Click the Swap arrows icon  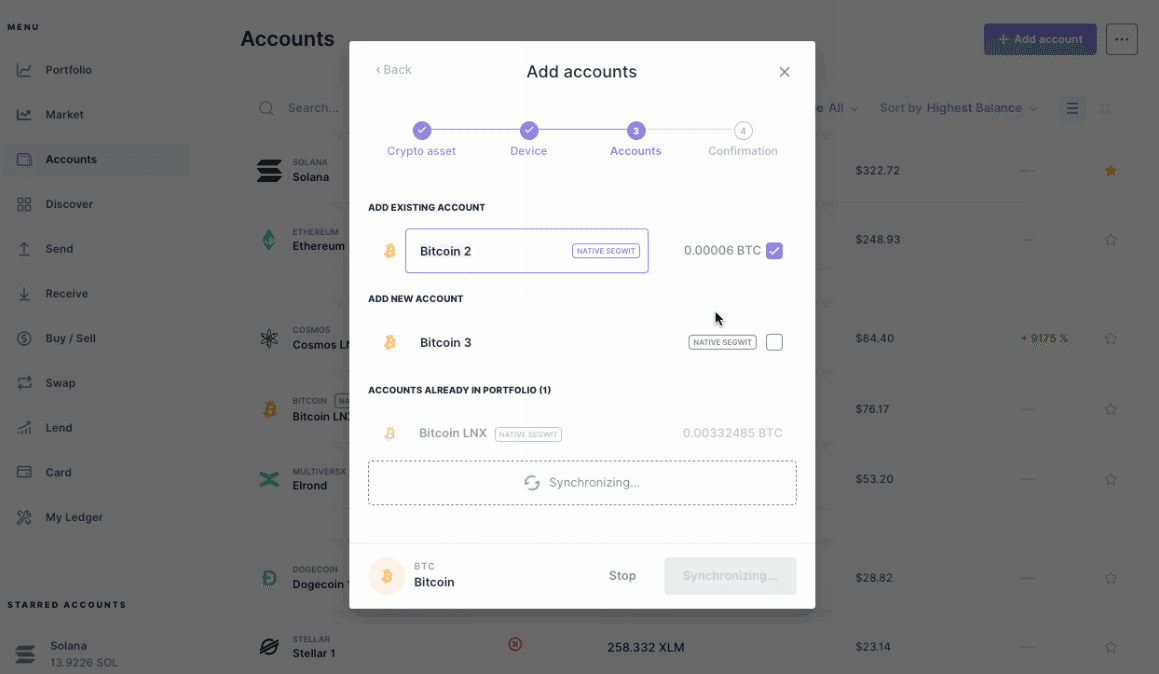click(x=24, y=383)
